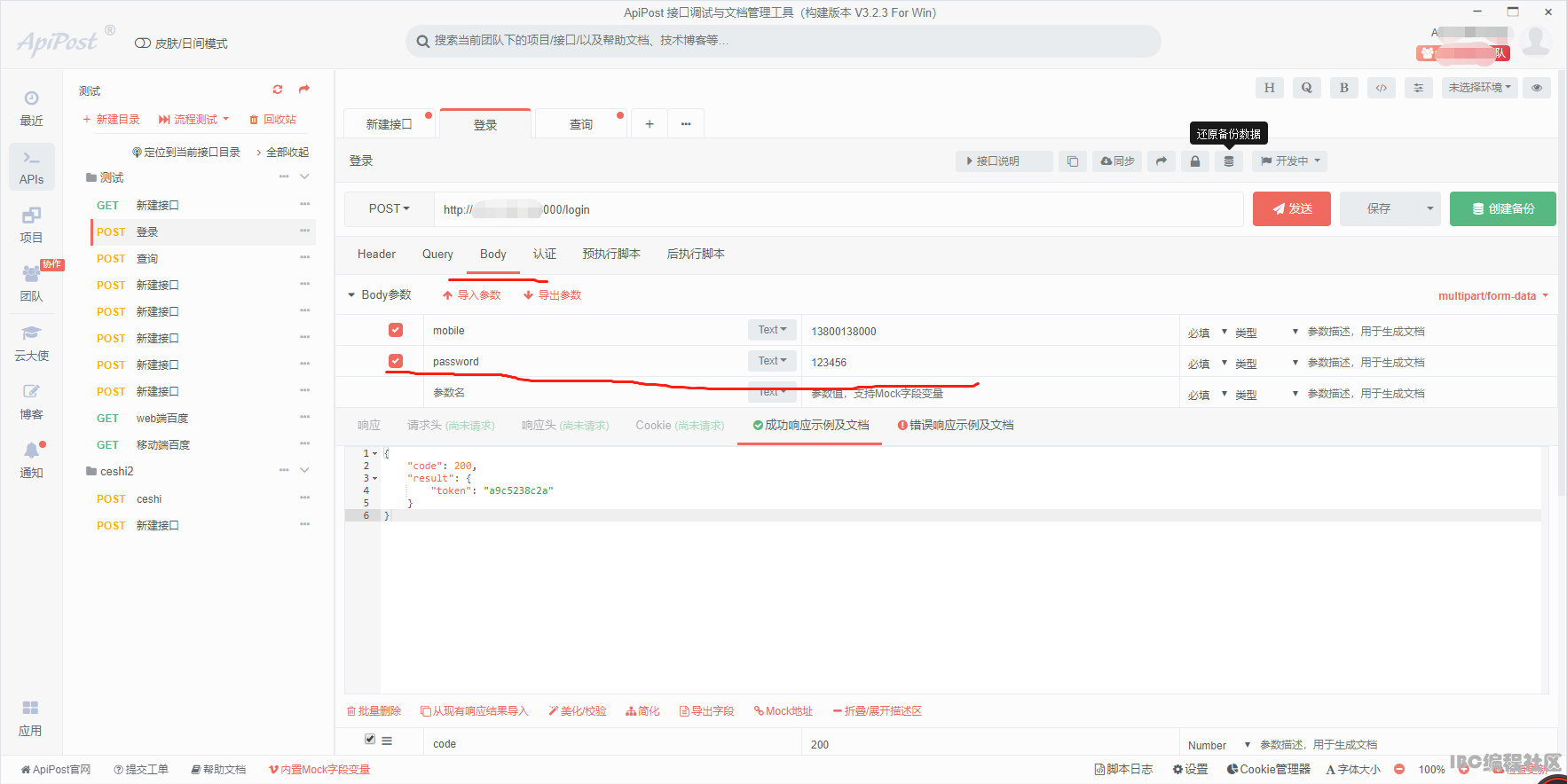Image resolution: width=1567 pixels, height=784 pixels.
Task: Open the 通知 bell in the sidebar
Action: 31,459
